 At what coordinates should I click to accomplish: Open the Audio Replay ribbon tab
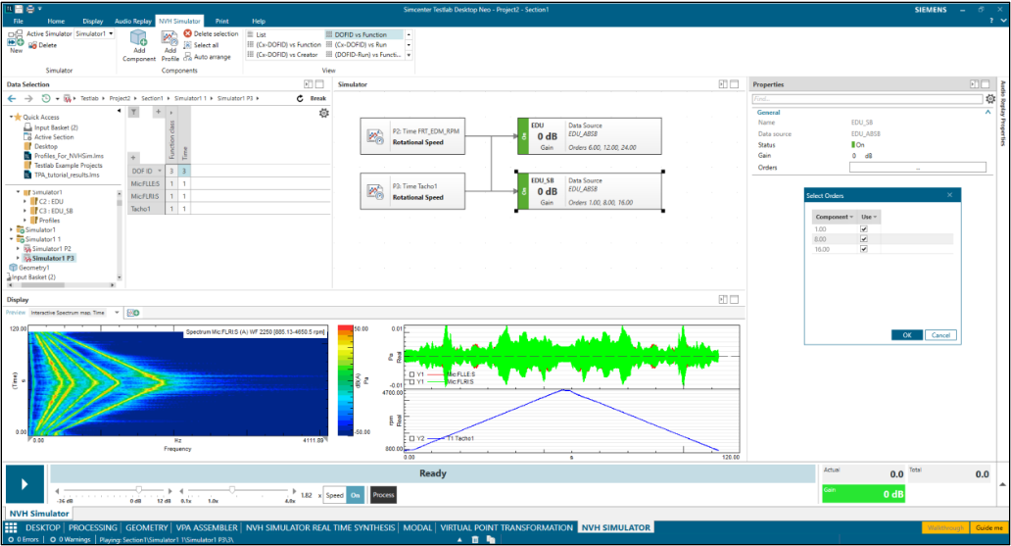point(132,20)
